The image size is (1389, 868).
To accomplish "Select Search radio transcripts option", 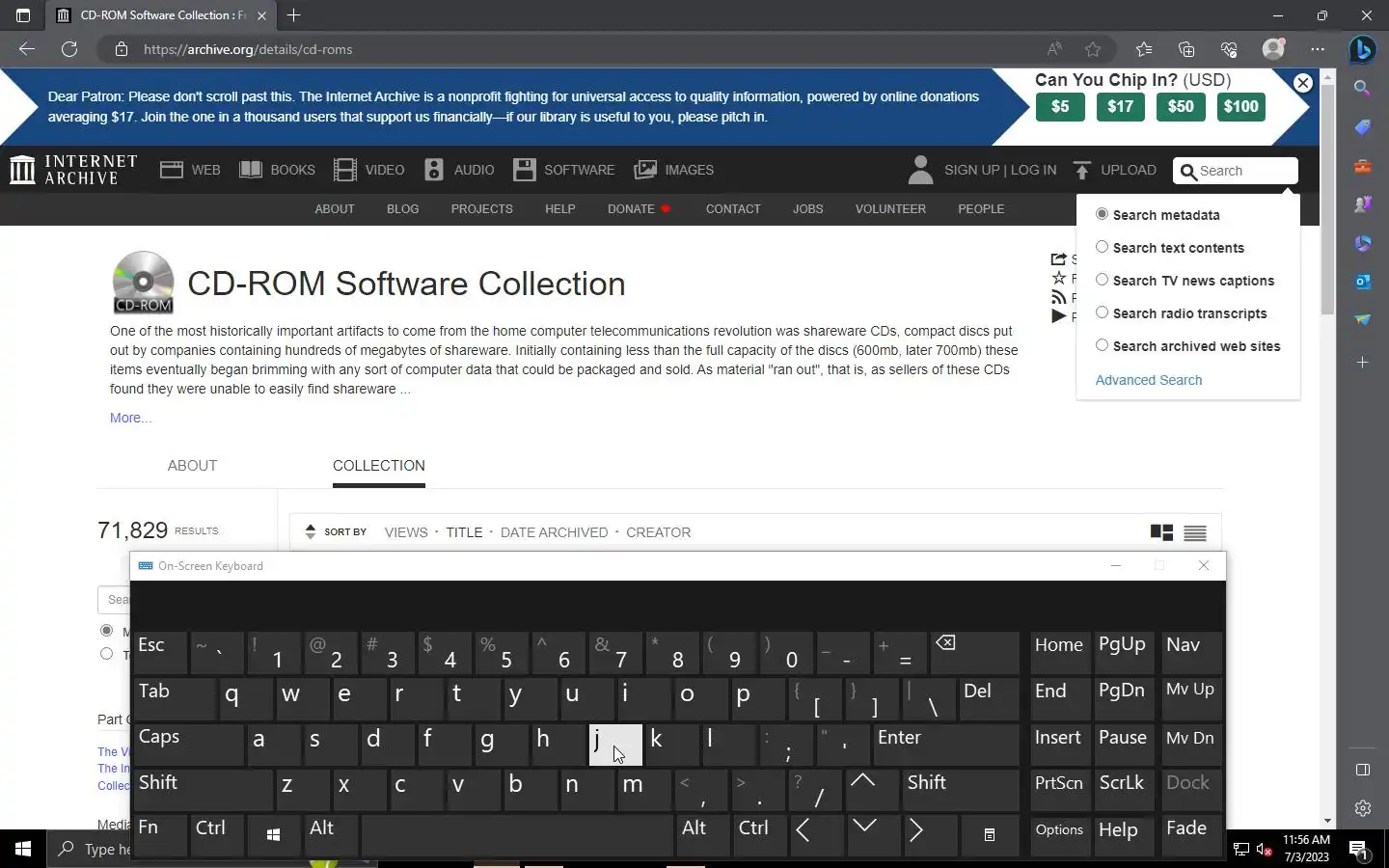I will point(1102,312).
